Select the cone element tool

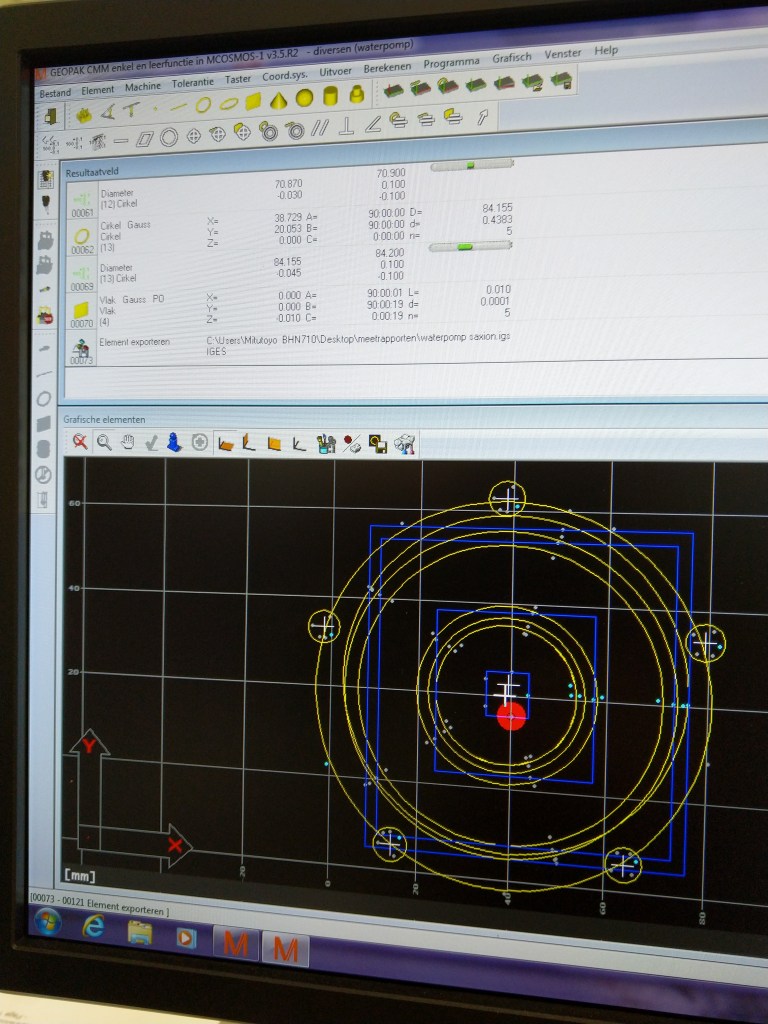click(279, 100)
